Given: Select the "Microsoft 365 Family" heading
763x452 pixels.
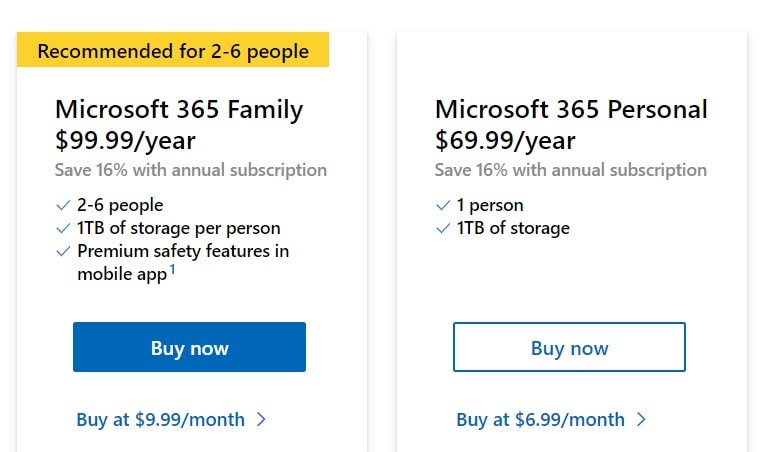Looking at the screenshot, I should click(x=179, y=109).
